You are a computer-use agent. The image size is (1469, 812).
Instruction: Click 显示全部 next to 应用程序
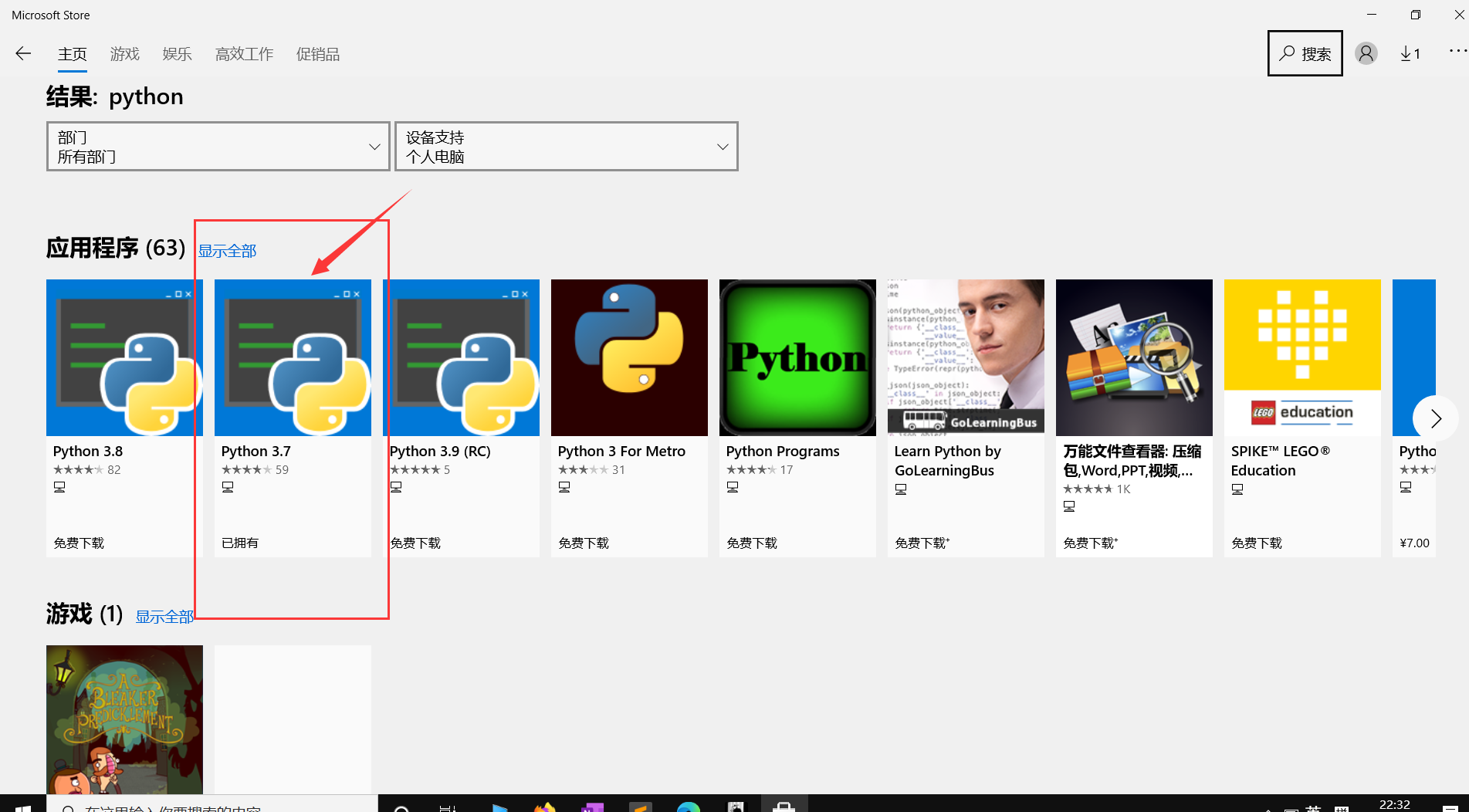coord(228,250)
